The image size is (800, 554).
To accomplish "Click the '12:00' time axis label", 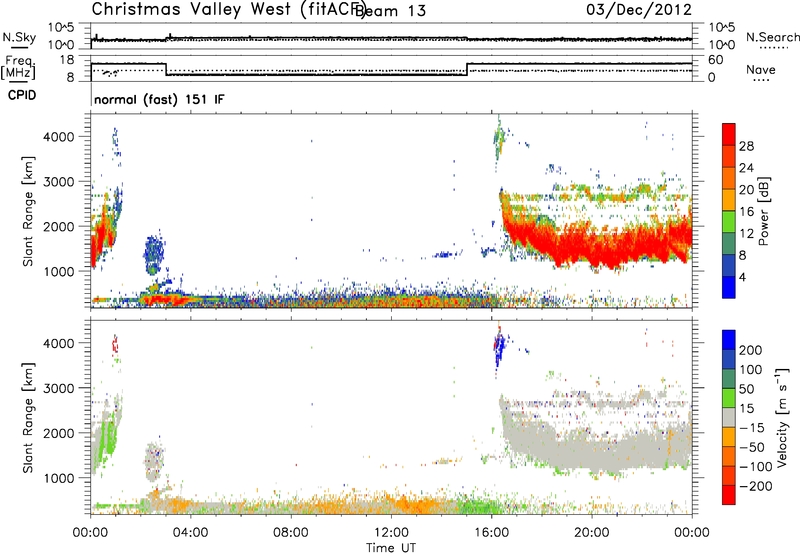I will click(x=391, y=533).
